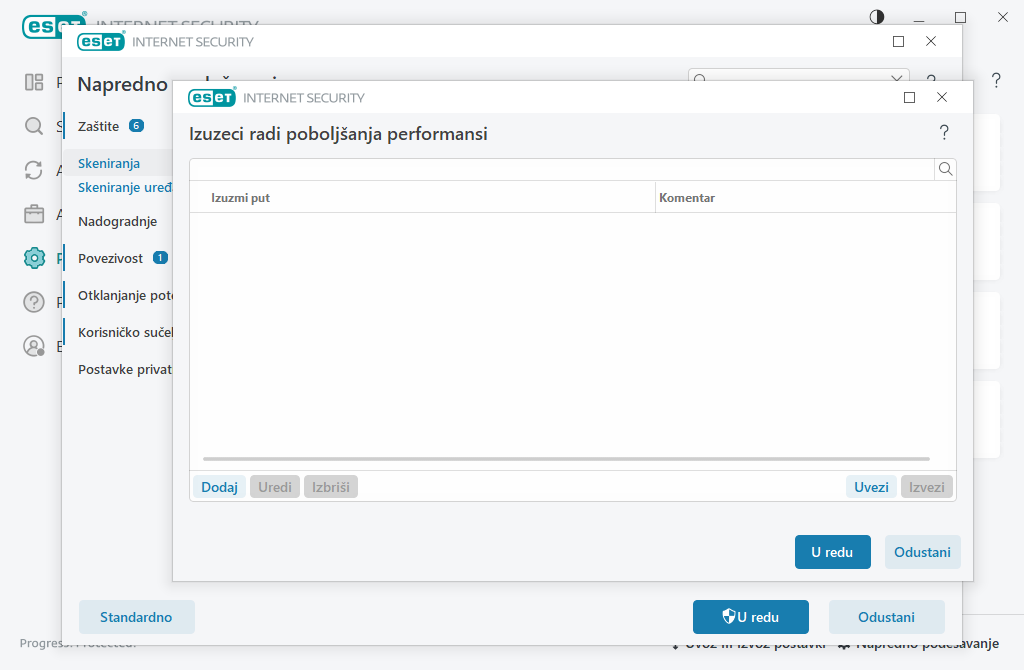Viewport: 1024px width, 670px height.
Task: Click Standardno button in advanced setup
Action: coord(136,617)
